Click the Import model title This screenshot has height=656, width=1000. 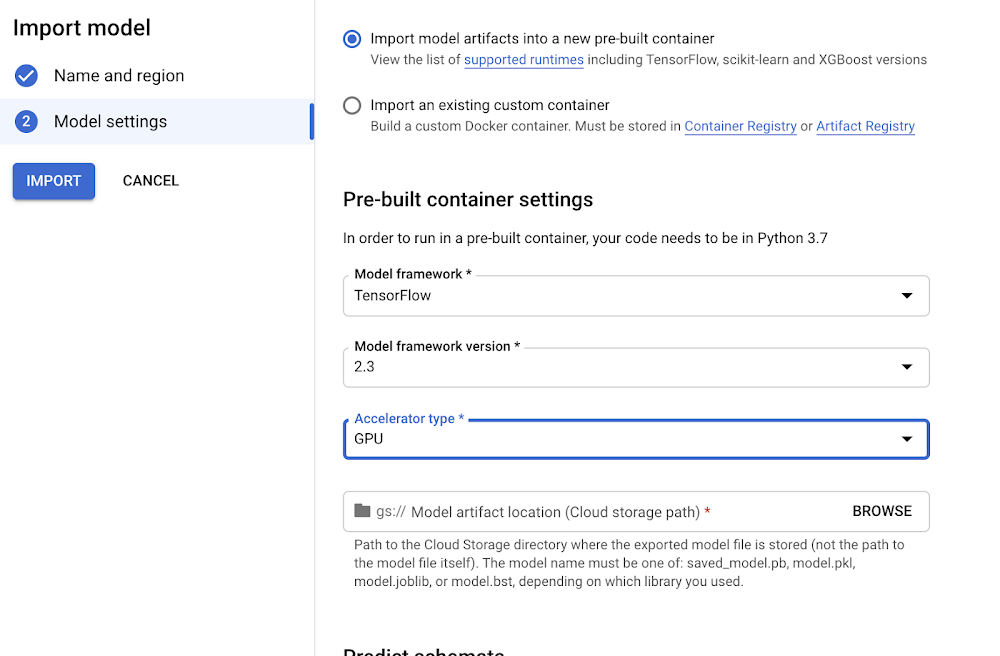82,28
